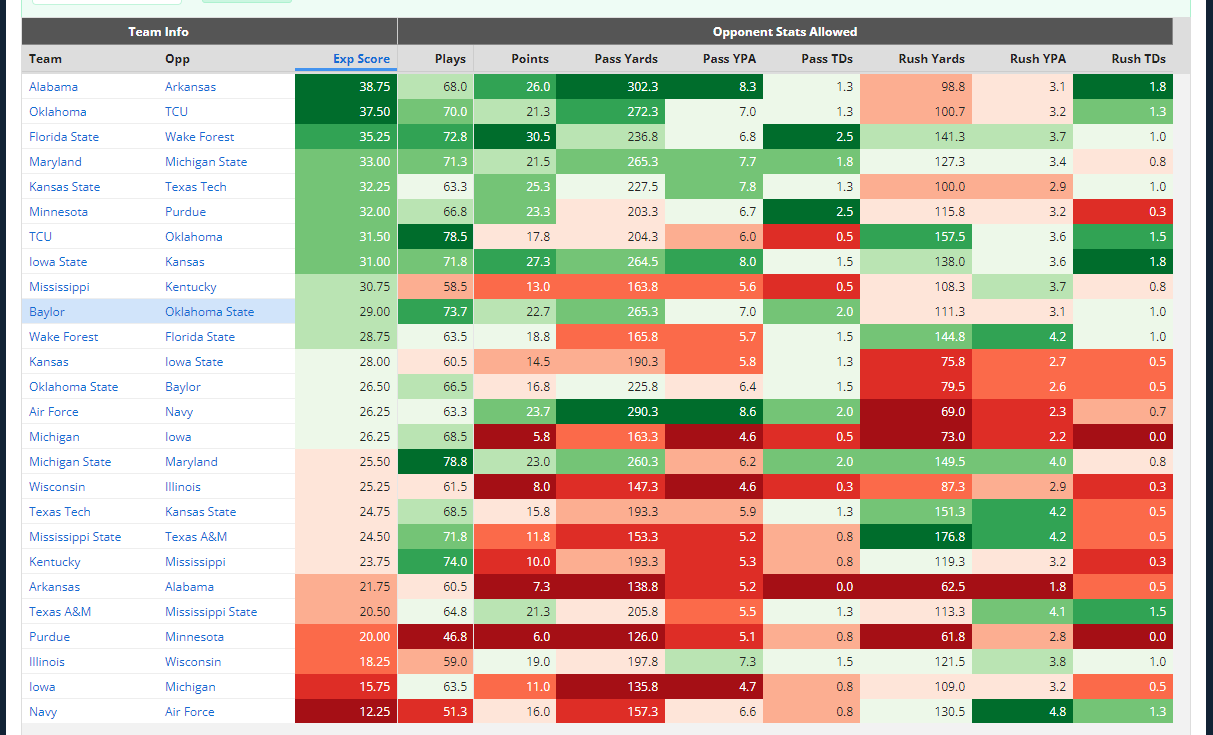The image size is (1213, 735).
Task: Open Purdue opponent link in Minnesota row
Action: click(x=185, y=212)
